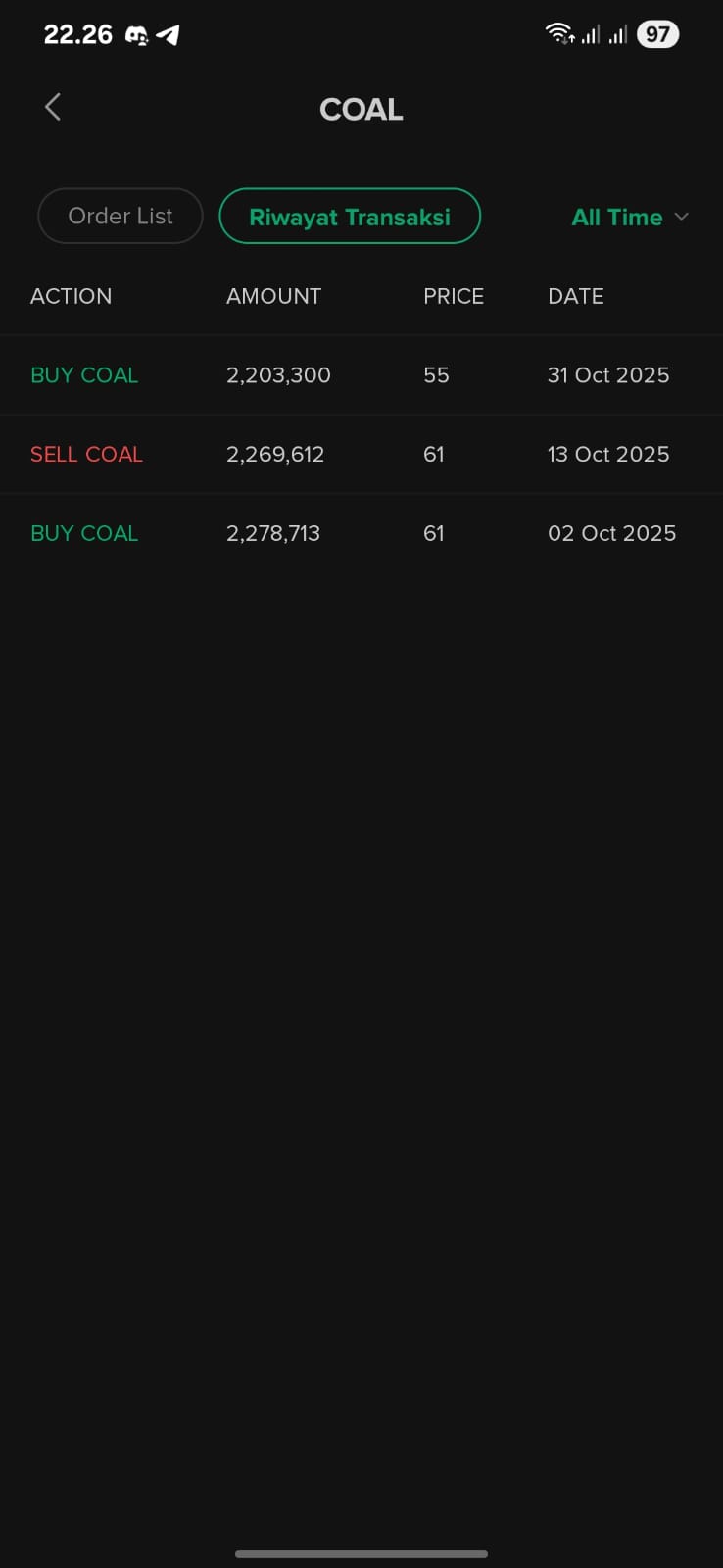Image resolution: width=723 pixels, height=1568 pixels.
Task: Tap the home gesture bar
Action: pyautogui.click(x=361, y=1553)
